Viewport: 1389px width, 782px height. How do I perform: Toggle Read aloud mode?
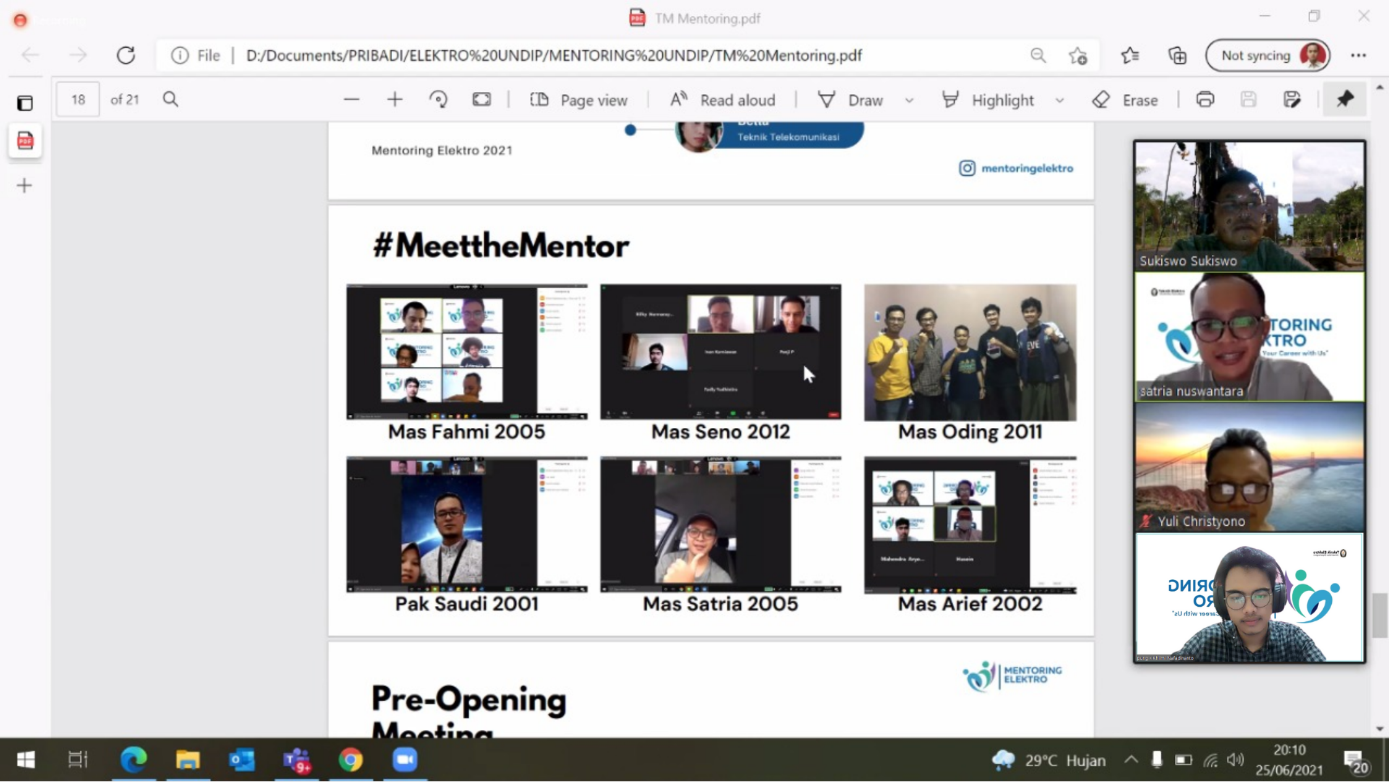click(722, 100)
